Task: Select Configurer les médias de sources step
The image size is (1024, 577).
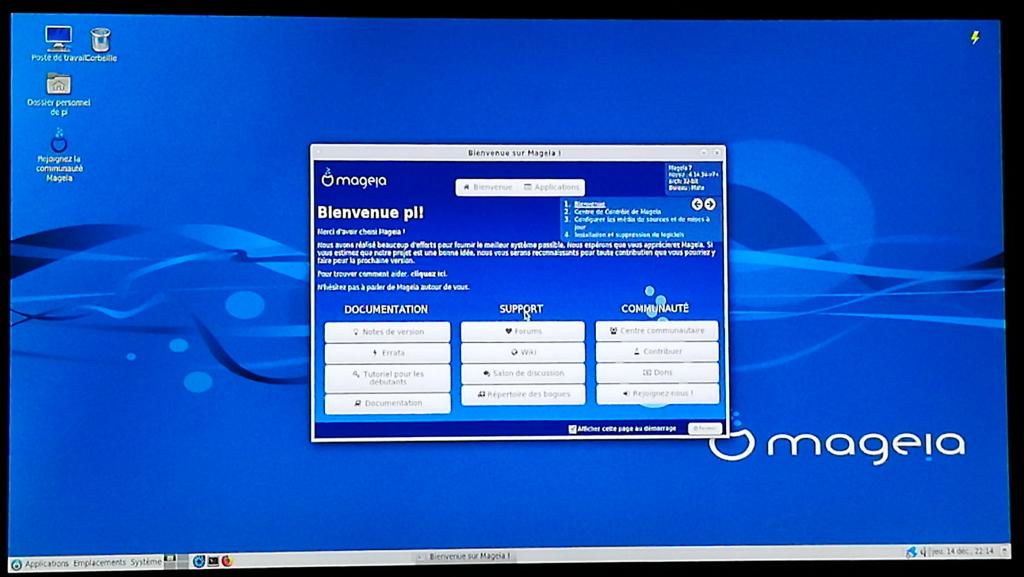Action: tap(641, 223)
